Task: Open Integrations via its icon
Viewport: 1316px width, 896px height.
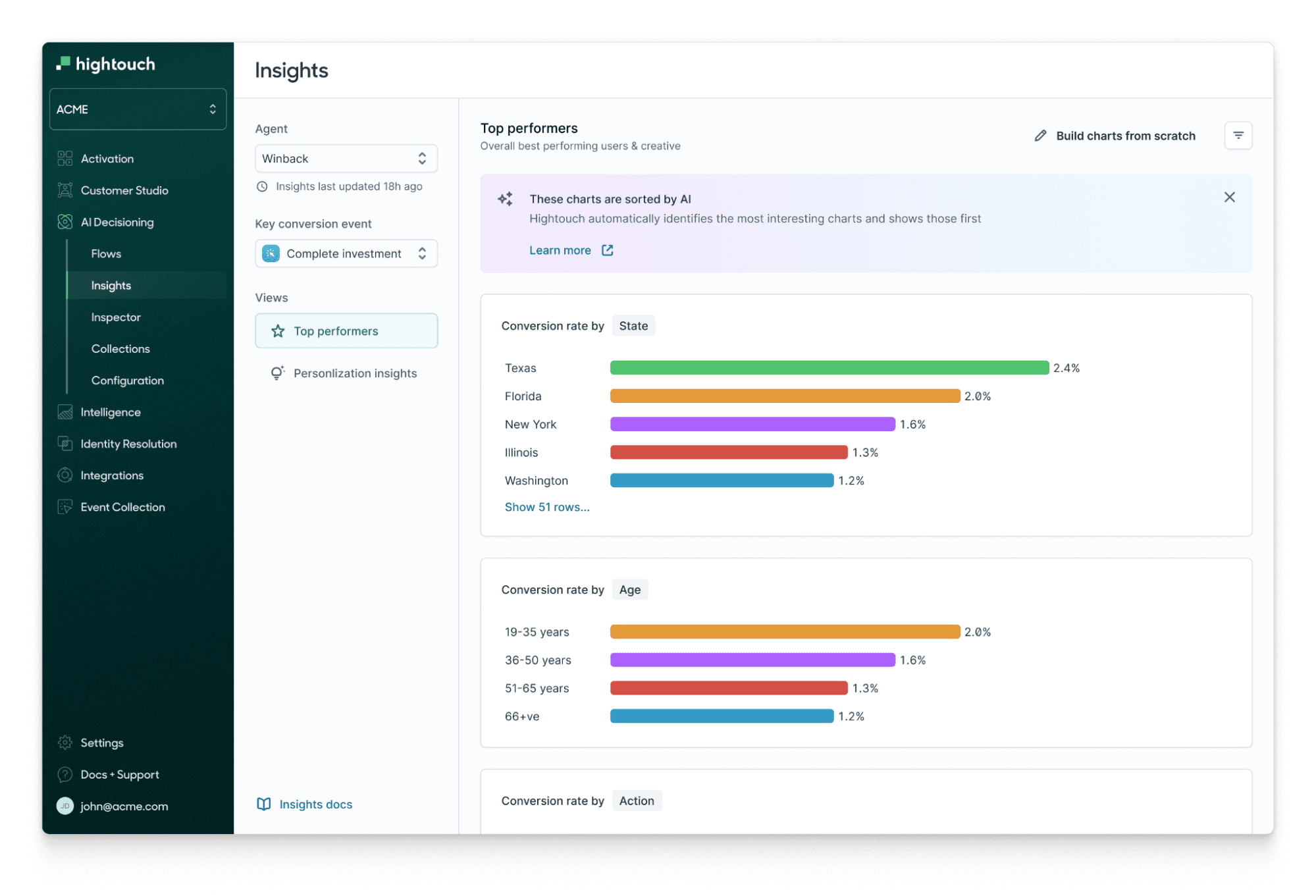Action: tap(65, 475)
